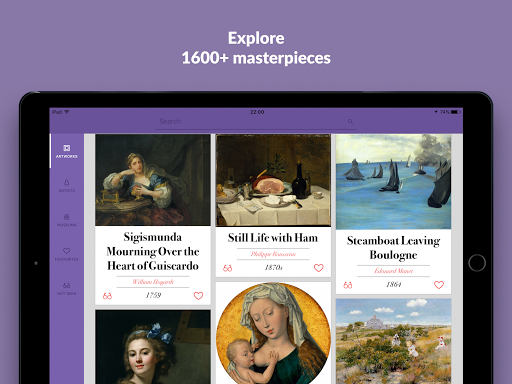
Task: Show the Not Seen glasses section
Action: [67, 289]
